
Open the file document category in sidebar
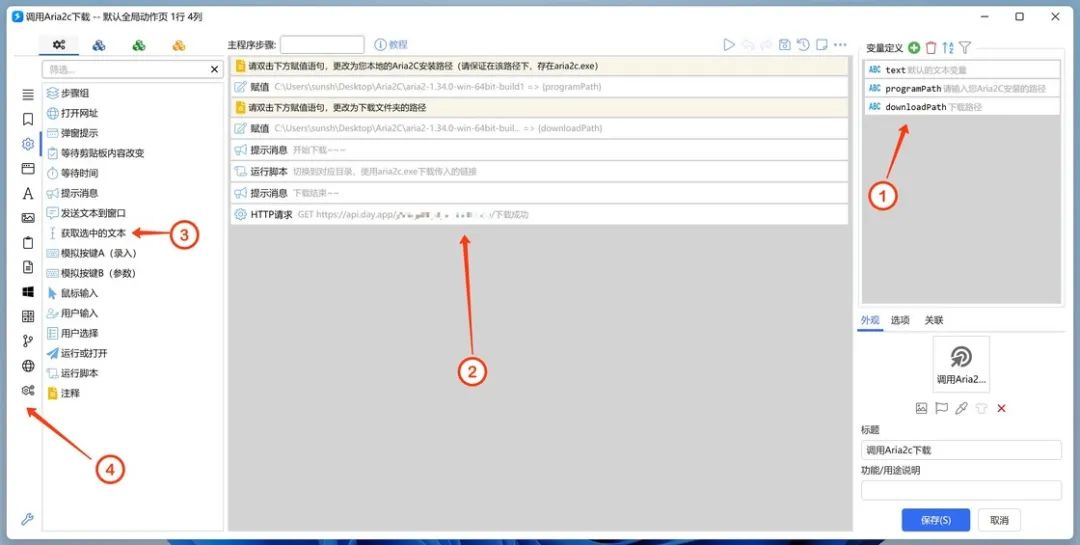click(28, 267)
